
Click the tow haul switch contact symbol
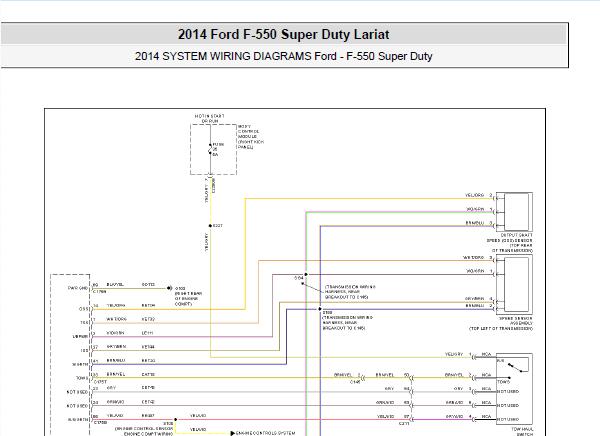(516, 367)
